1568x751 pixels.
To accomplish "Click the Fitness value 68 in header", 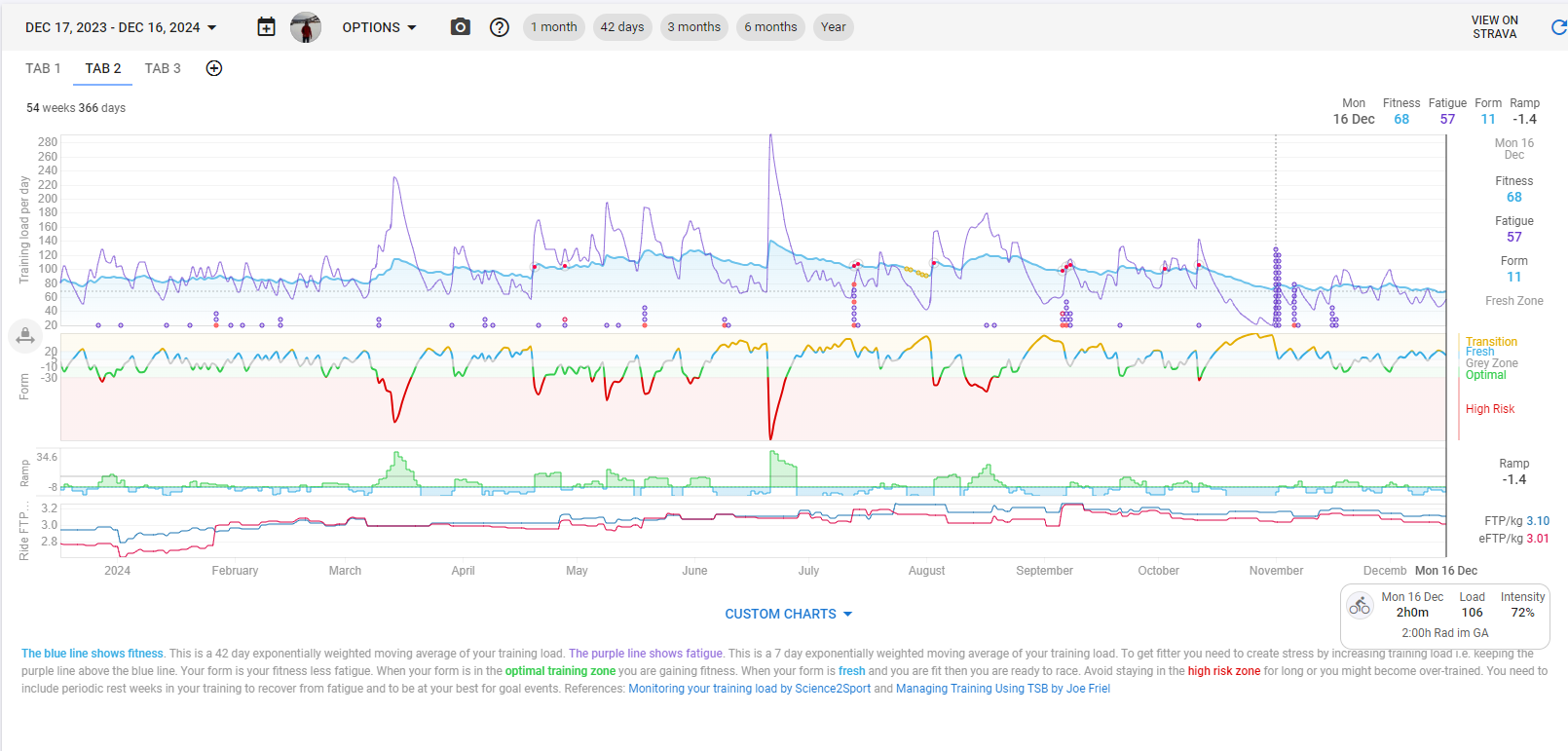I will click(x=1401, y=119).
